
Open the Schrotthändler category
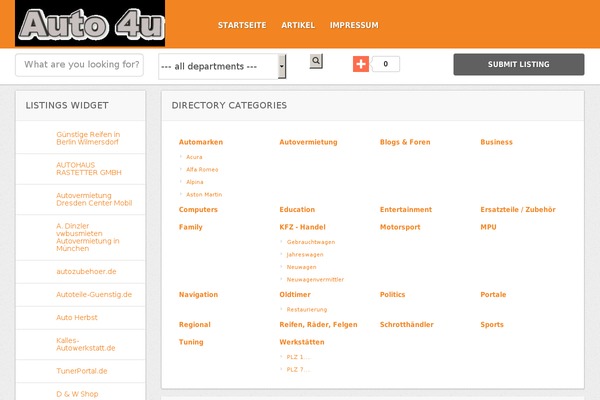pyautogui.click(x=406, y=325)
